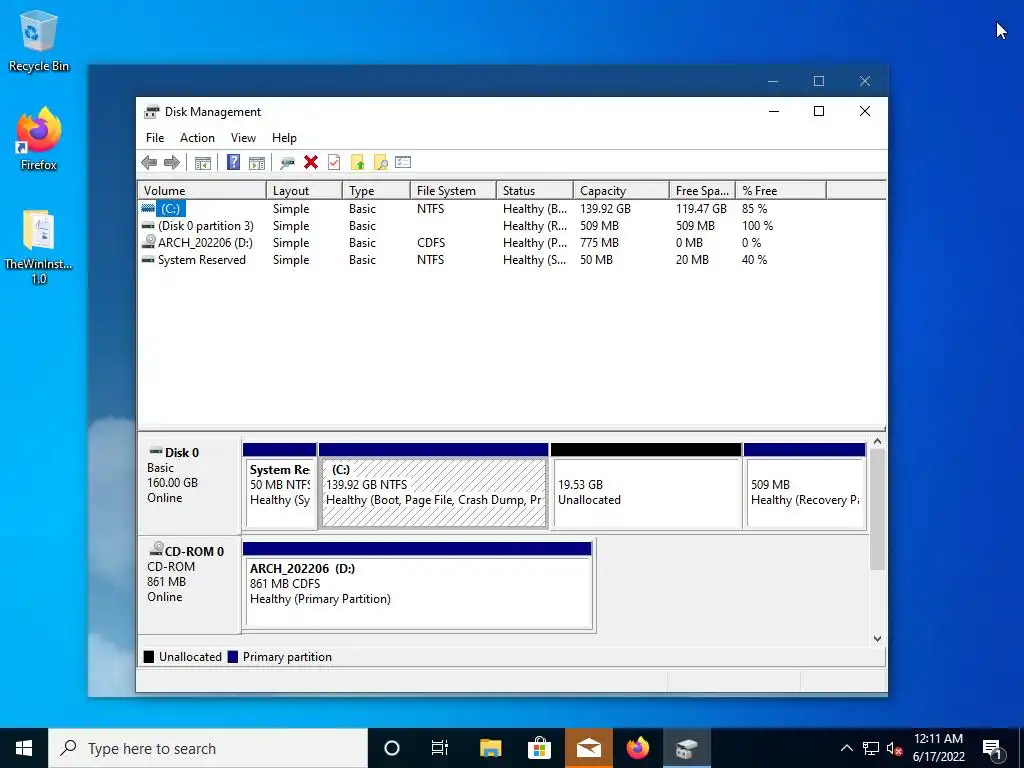
Task: Open the notification center icon
Action: click(x=993, y=748)
